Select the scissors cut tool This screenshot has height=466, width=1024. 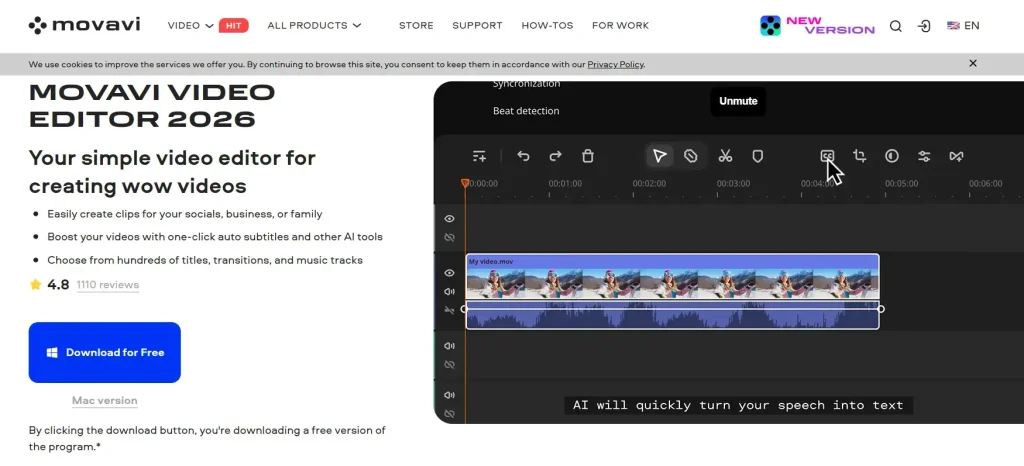(x=725, y=156)
